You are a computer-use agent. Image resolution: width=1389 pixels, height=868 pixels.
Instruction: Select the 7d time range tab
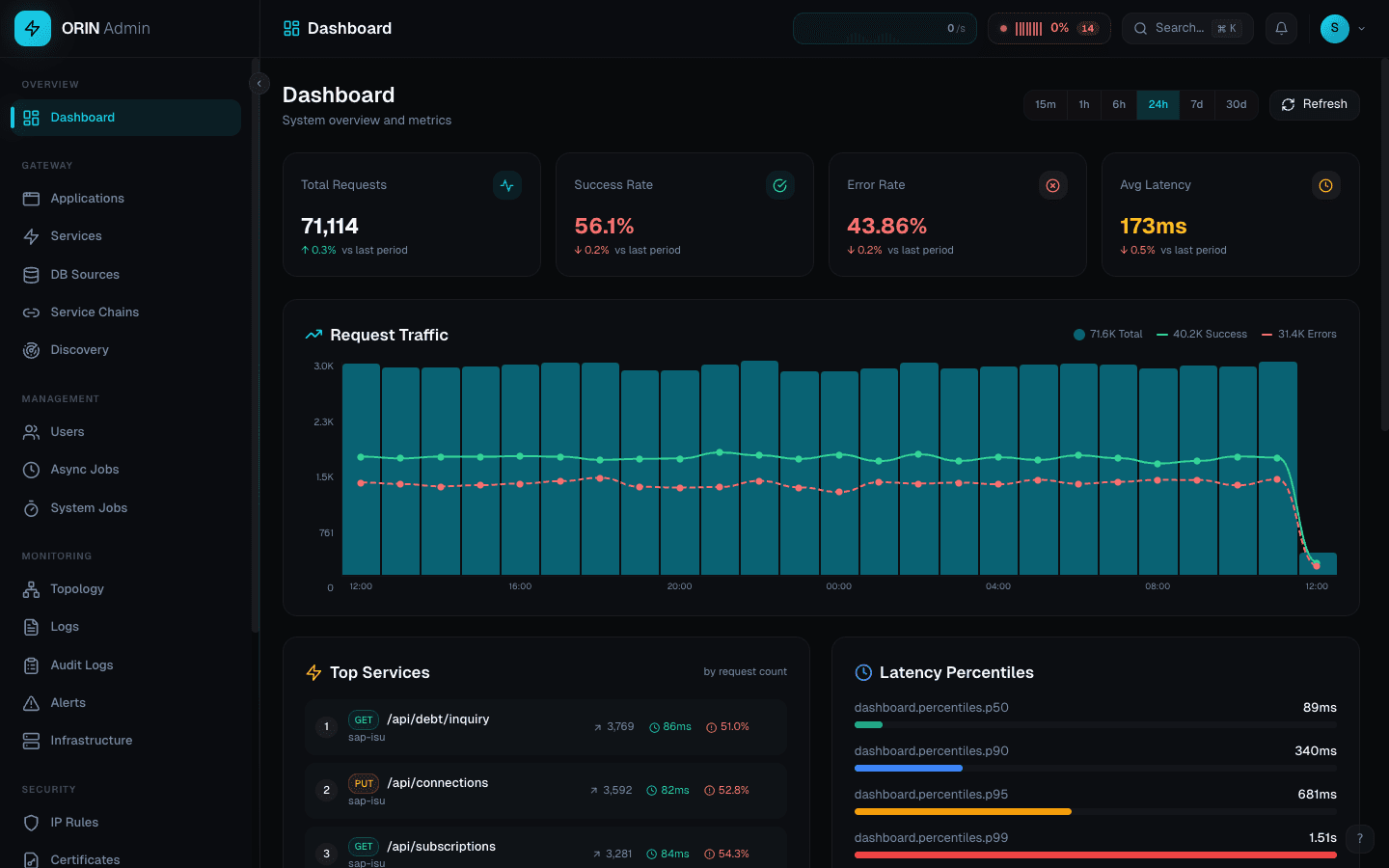click(x=1196, y=104)
